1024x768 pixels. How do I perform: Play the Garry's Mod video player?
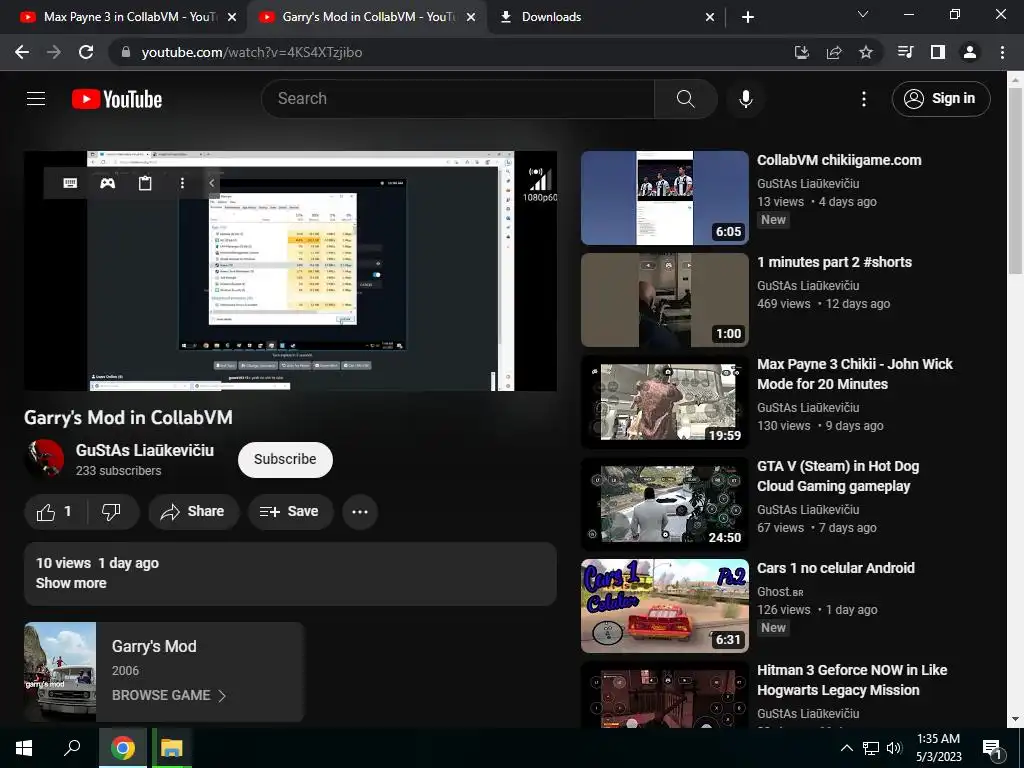tap(291, 271)
